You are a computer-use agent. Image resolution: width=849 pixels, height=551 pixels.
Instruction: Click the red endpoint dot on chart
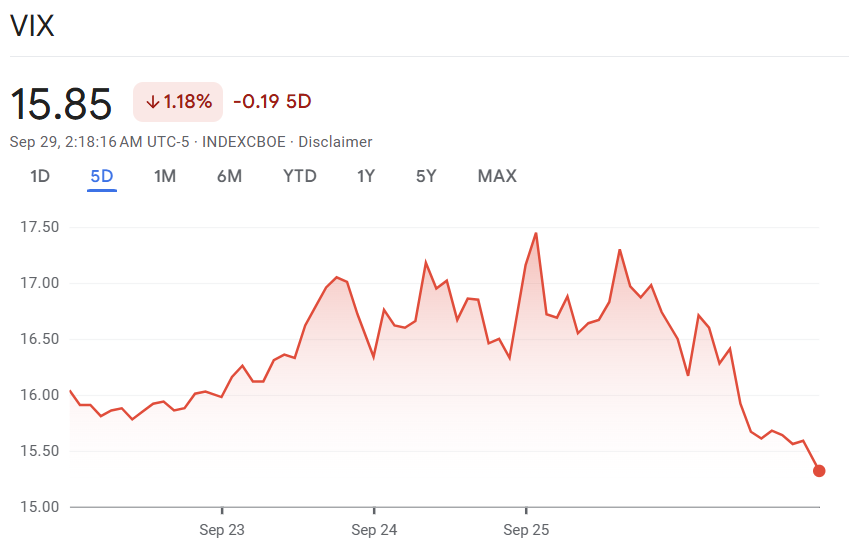[x=819, y=471]
